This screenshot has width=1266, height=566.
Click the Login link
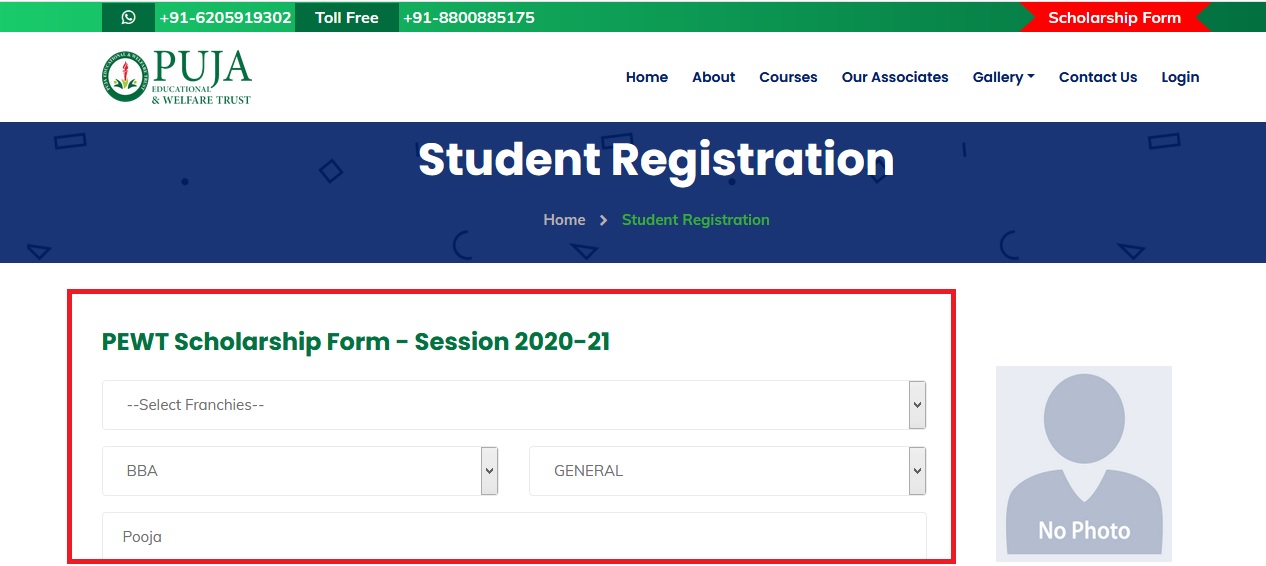coord(1180,77)
